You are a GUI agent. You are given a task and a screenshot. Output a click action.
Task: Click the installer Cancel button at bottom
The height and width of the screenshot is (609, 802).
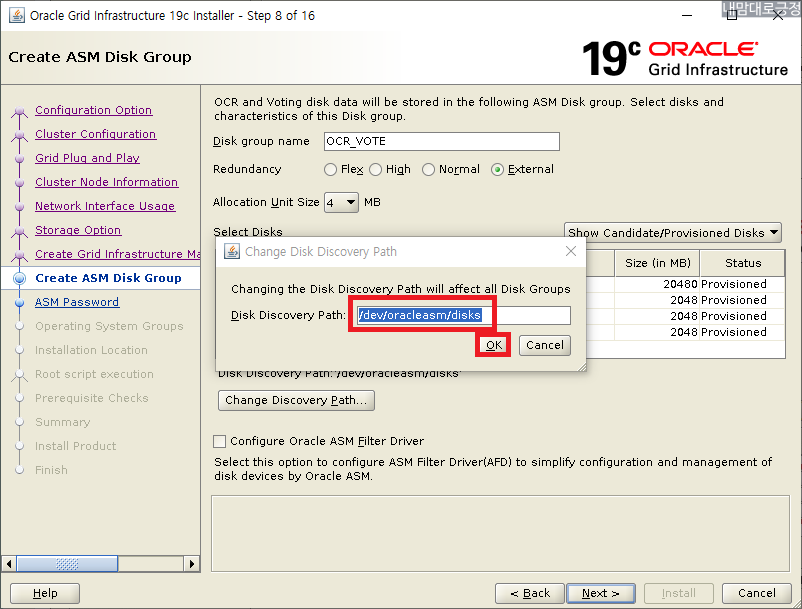point(756,593)
